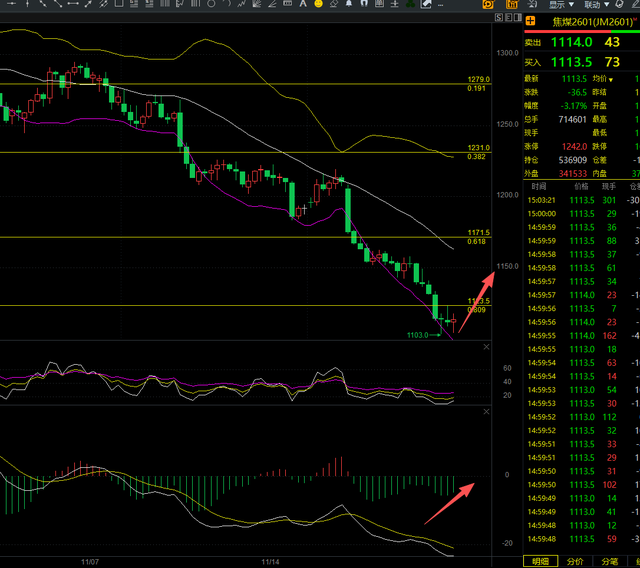Click the 总手 value 714601
640x568 pixels.
[572, 120]
